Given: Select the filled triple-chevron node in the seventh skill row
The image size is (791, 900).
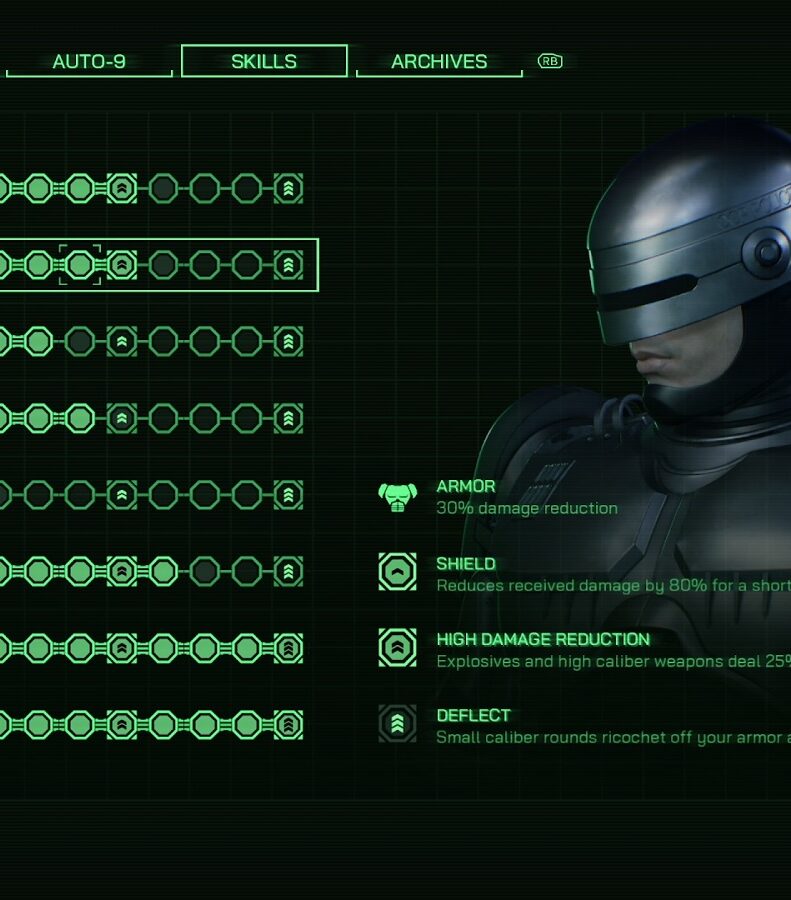Looking at the screenshot, I should 288,648.
